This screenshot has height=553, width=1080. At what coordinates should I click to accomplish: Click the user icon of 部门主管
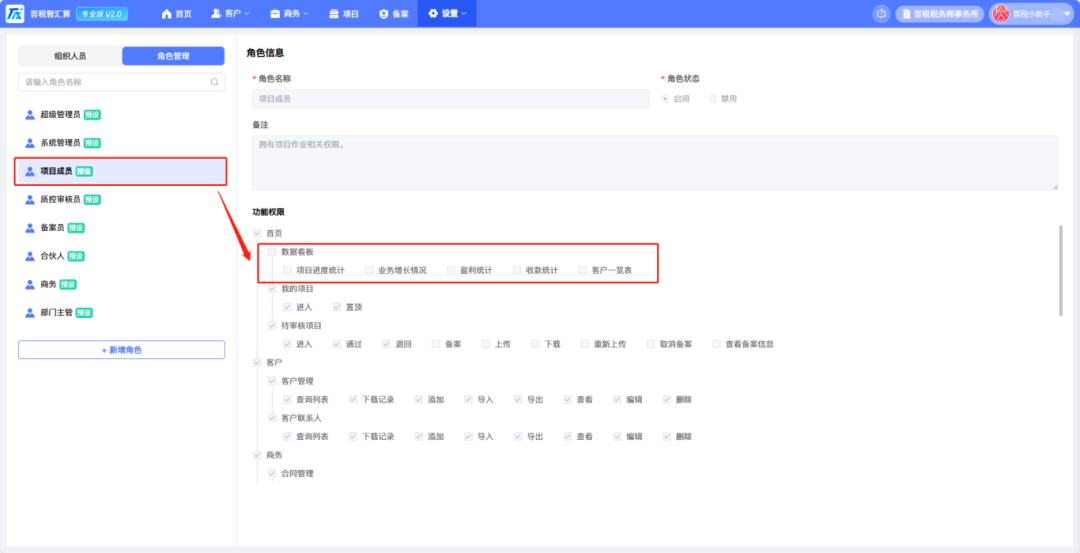click(30, 313)
